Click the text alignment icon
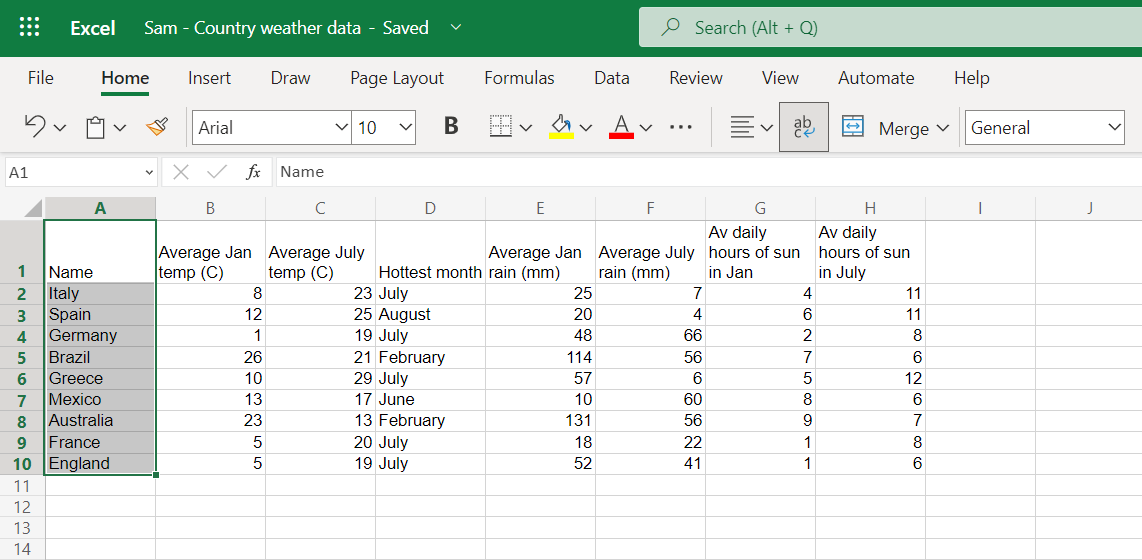The image size is (1142, 560). click(741, 127)
